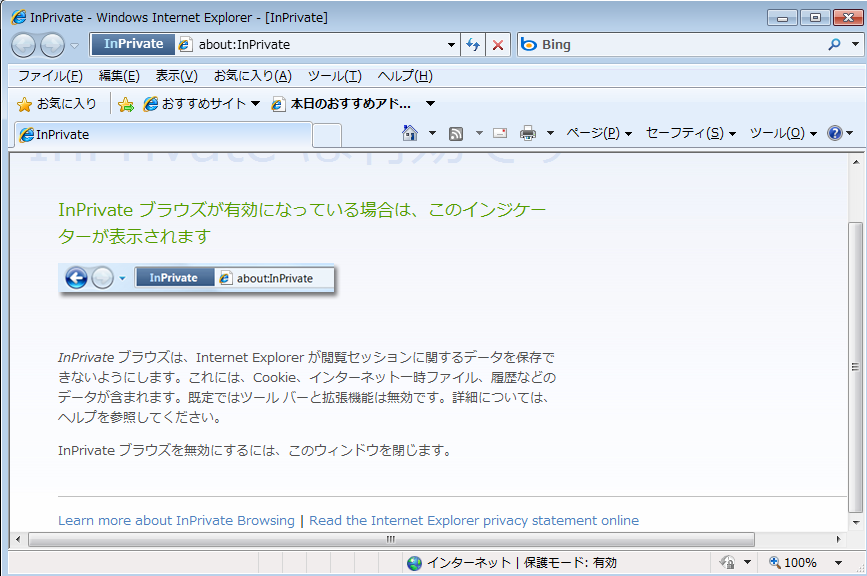Click the InPrivate indicator in address bar
This screenshot has height=576, width=867.
click(133, 44)
